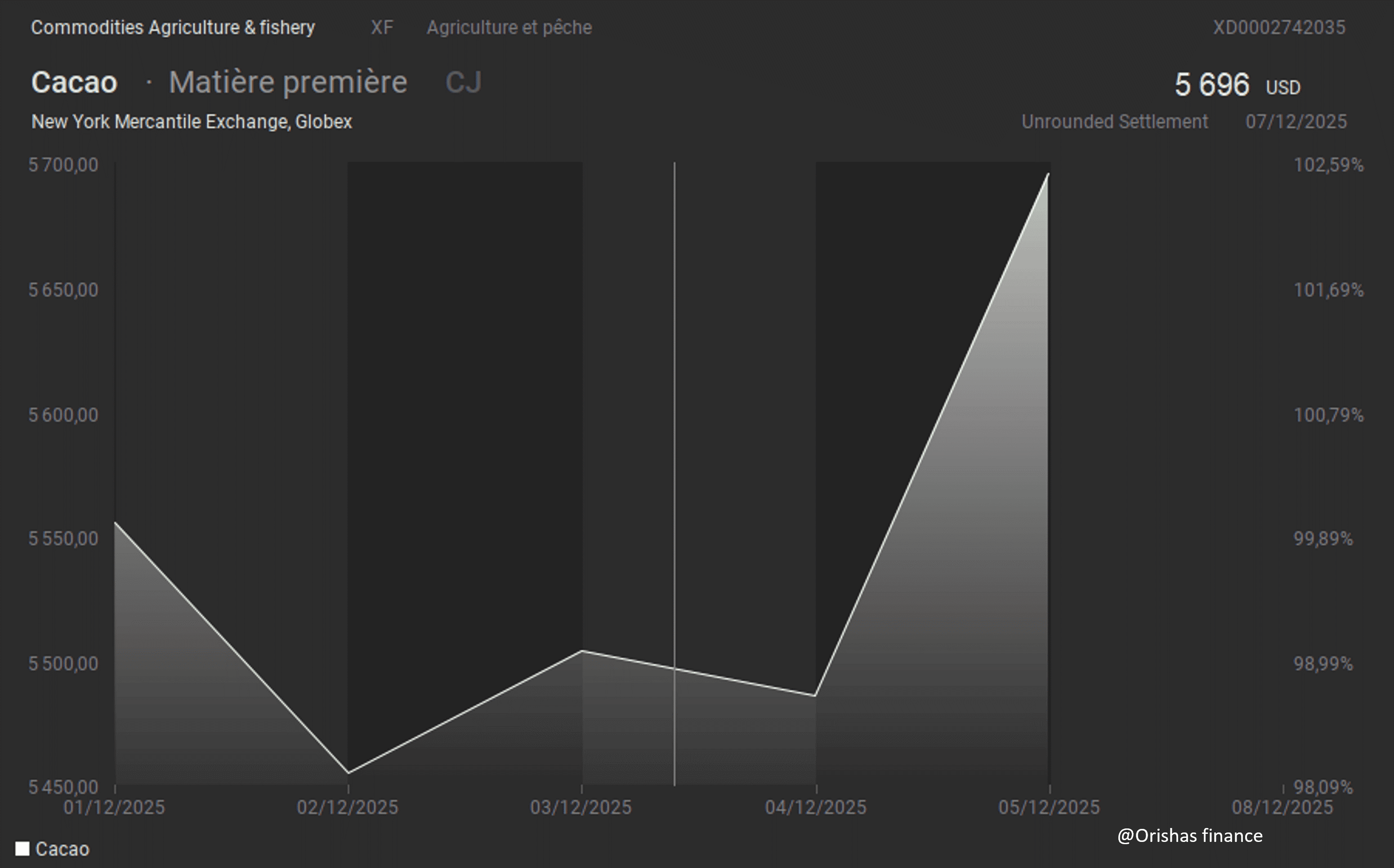Click the USD currency label
The image size is (1394, 868).
click(1282, 88)
